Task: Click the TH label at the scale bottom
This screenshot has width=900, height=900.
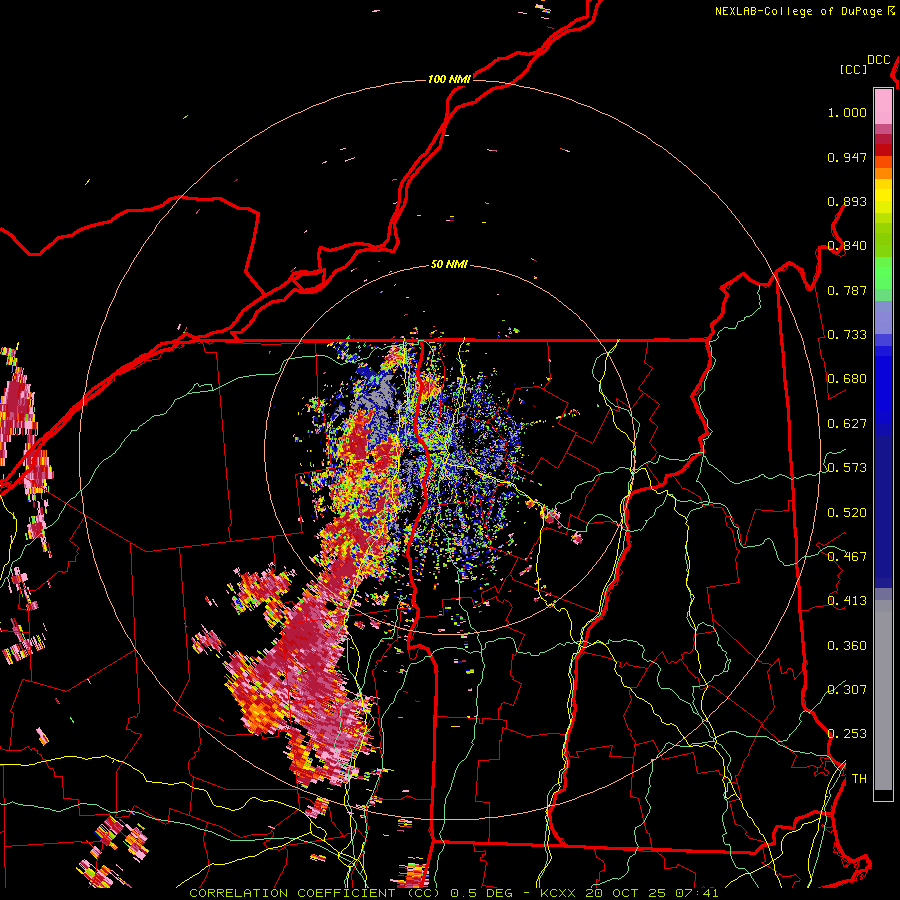Action: click(859, 779)
